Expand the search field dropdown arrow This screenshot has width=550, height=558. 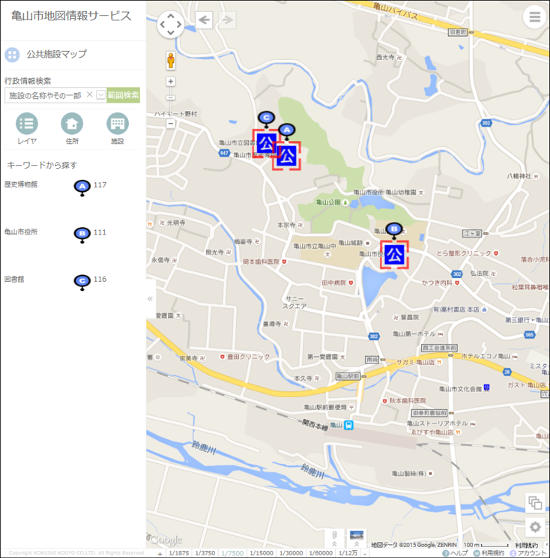(101, 95)
